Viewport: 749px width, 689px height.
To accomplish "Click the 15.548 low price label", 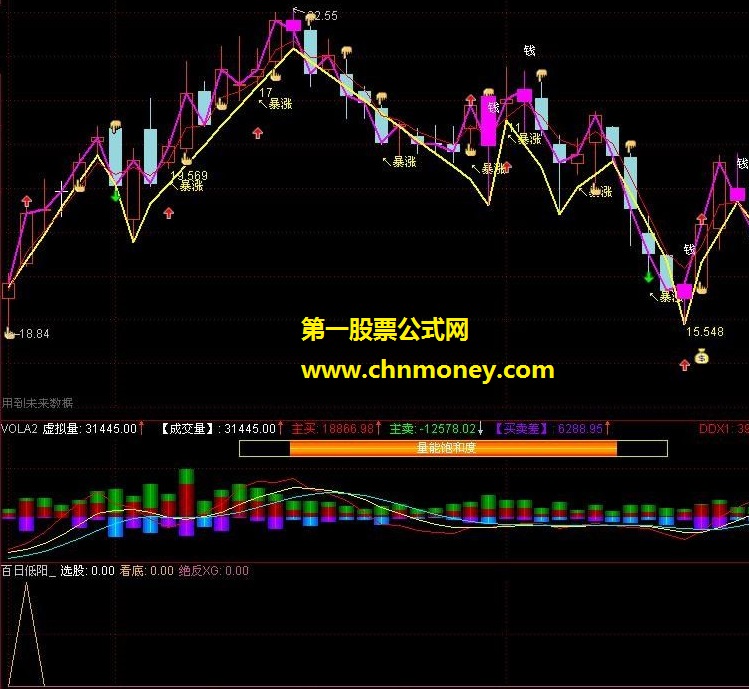I will pos(705,332).
